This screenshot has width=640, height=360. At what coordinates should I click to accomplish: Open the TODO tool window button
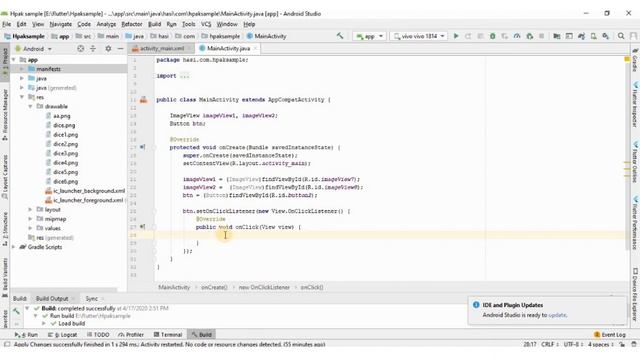pos(98,335)
